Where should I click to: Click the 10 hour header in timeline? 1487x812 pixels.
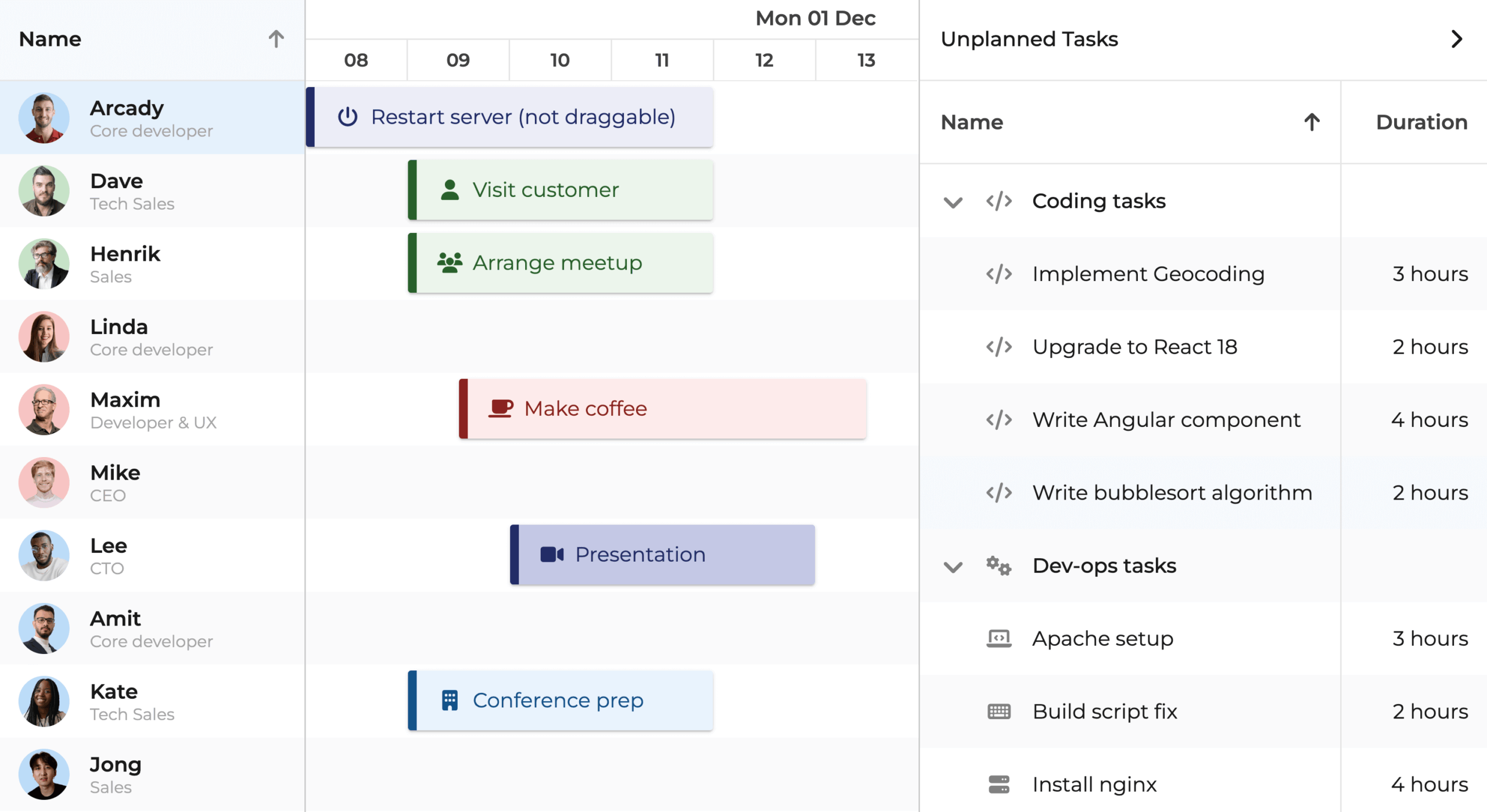click(559, 60)
